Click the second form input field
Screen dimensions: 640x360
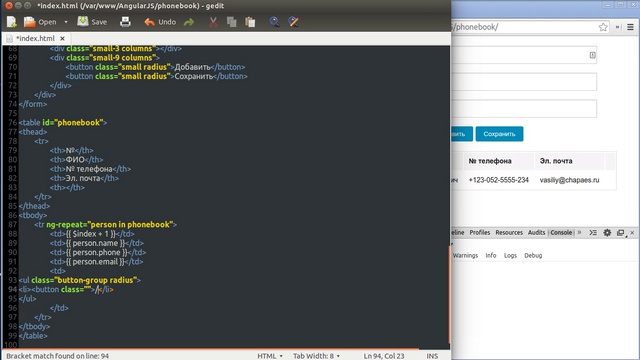click(524, 82)
